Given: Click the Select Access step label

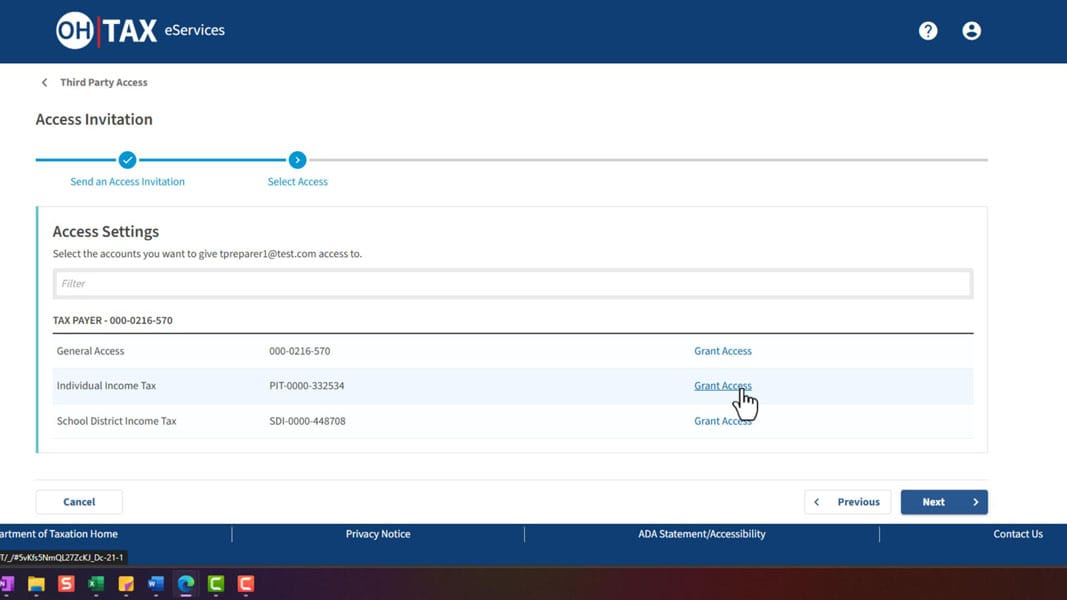Looking at the screenshot, I should click(x=297, y=182).
